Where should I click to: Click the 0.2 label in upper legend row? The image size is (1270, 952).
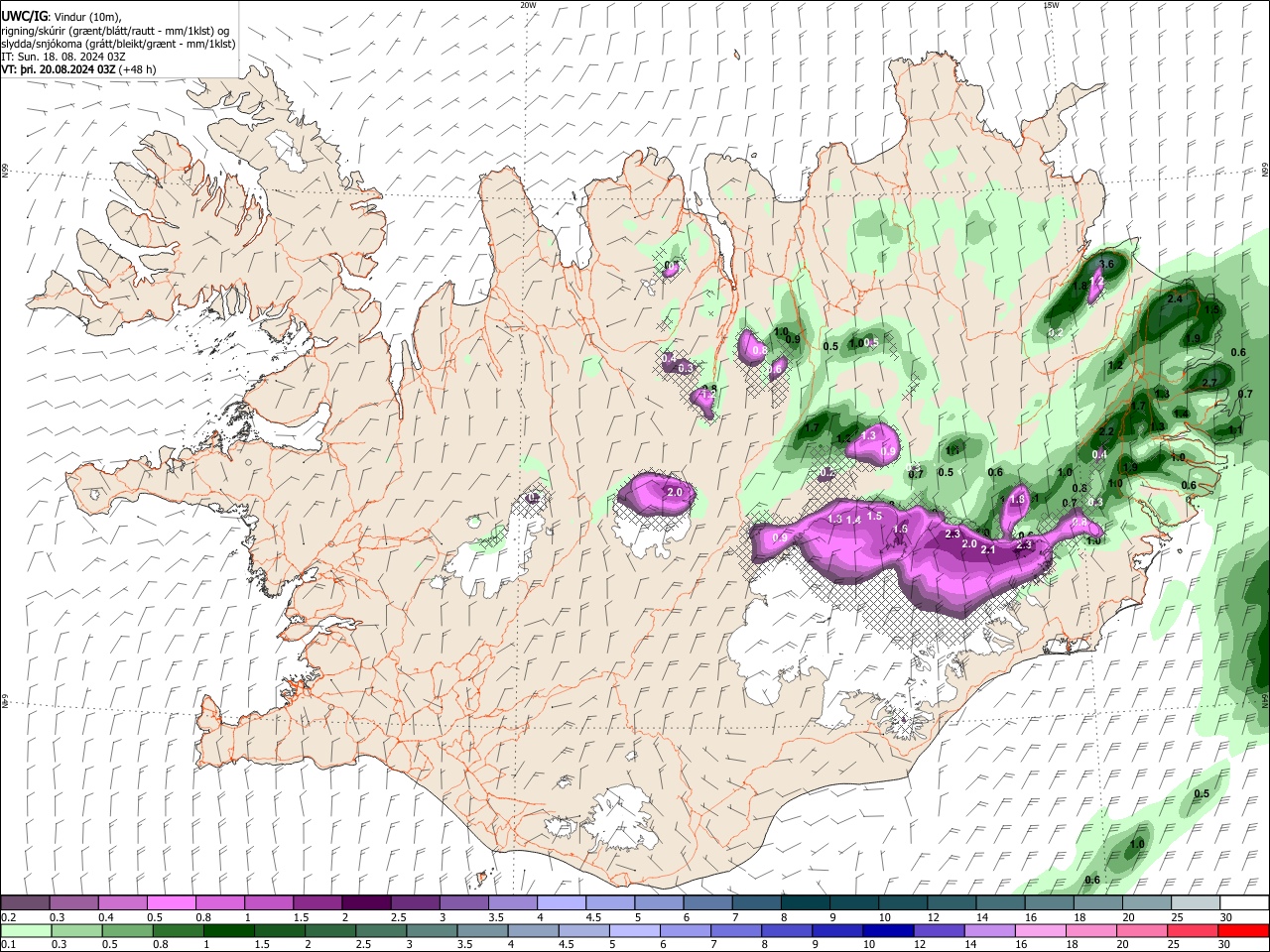pyautogui.click(x=8, y=917)
